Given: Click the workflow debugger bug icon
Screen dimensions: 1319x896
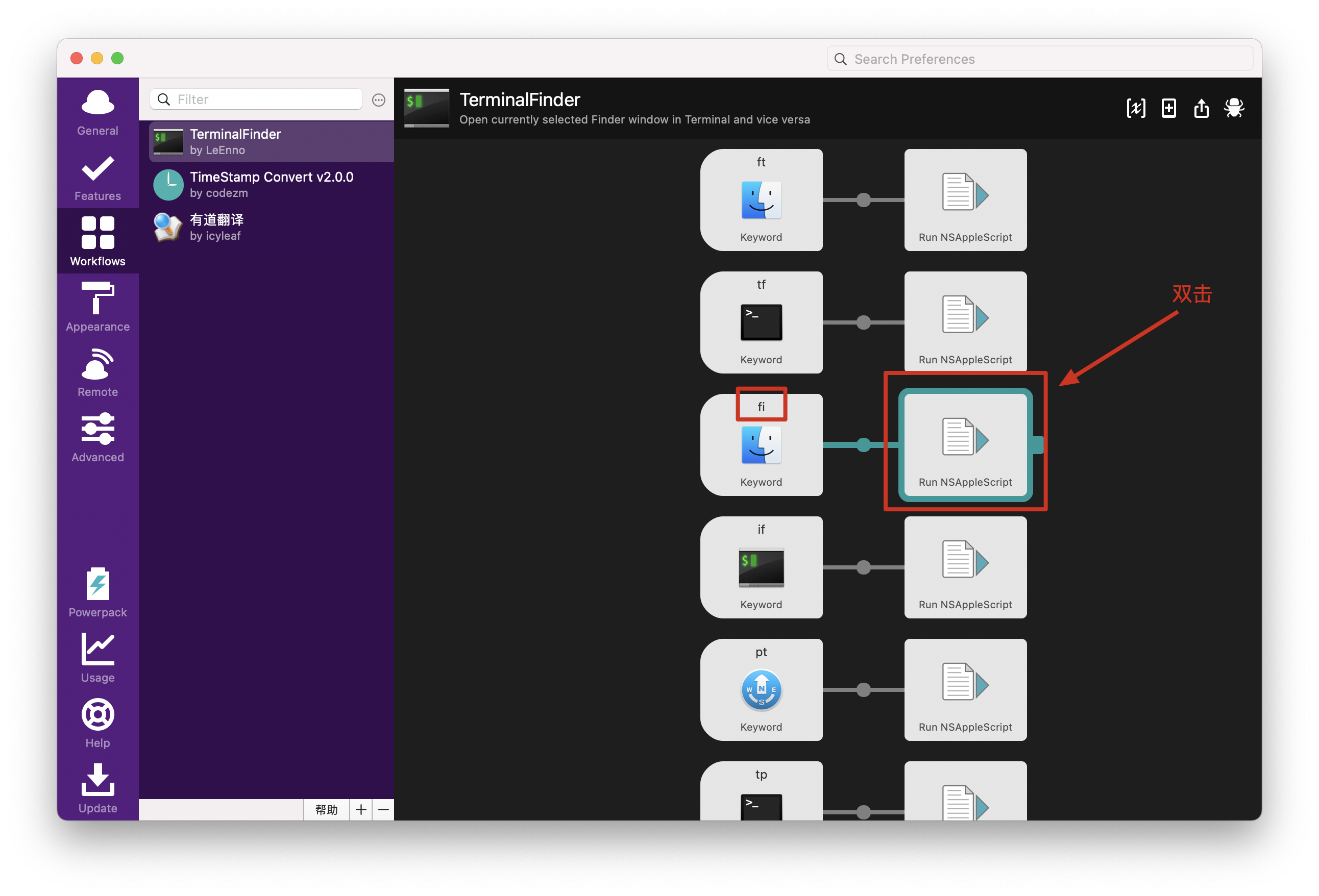Looking at the screenshot, I should 1234,108.
